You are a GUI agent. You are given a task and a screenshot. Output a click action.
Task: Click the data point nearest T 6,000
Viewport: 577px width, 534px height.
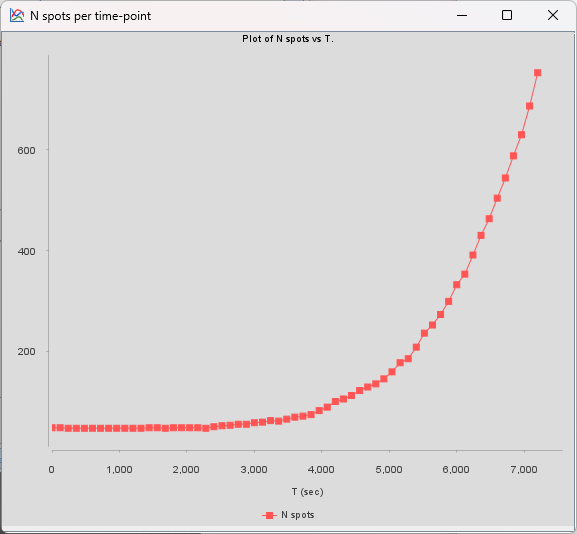tap(456, 284)
